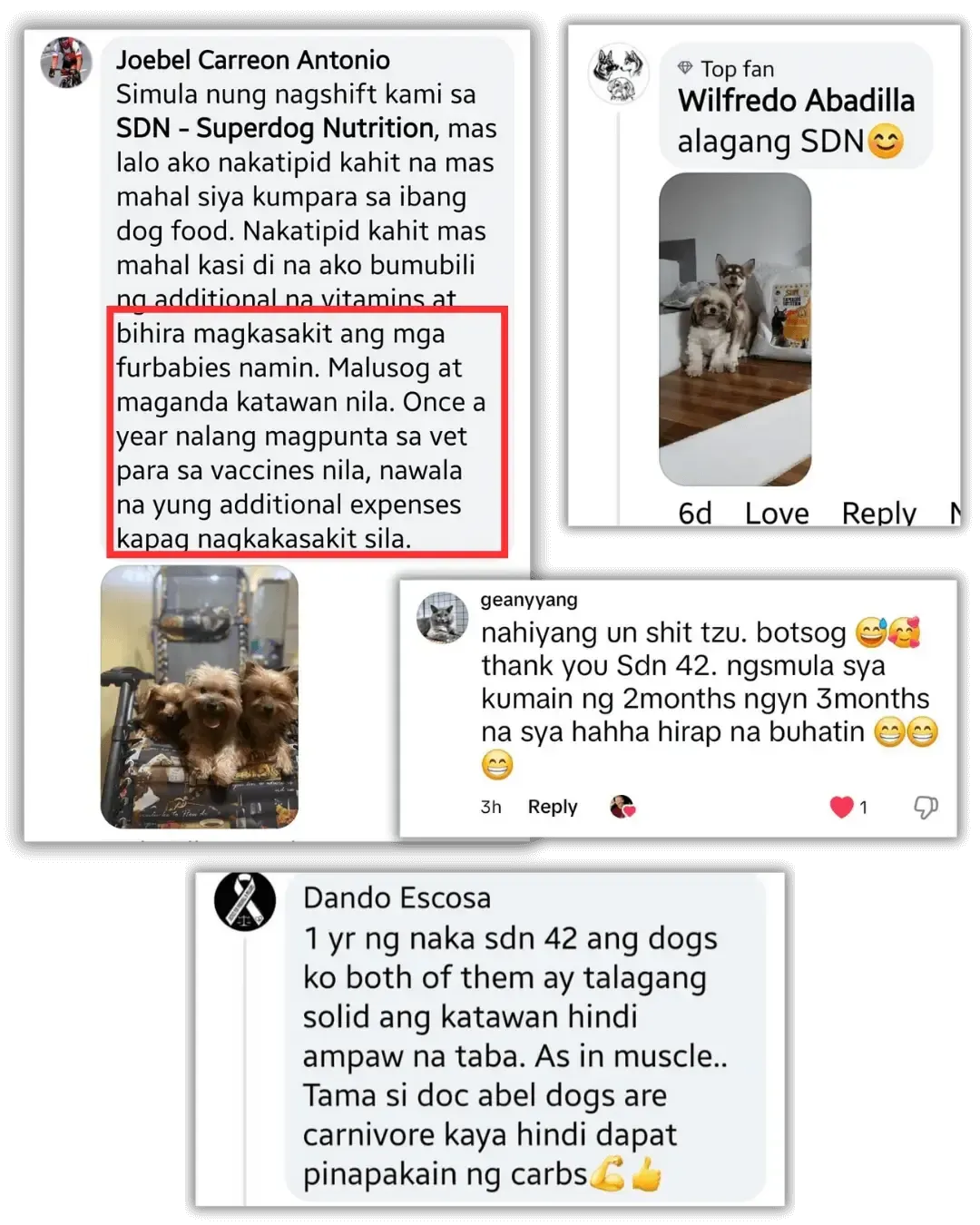Click Love under Wilfredo Abadilla's photo
The width and height of the screenshot is (980, 1225).
[x=777, y=513]
